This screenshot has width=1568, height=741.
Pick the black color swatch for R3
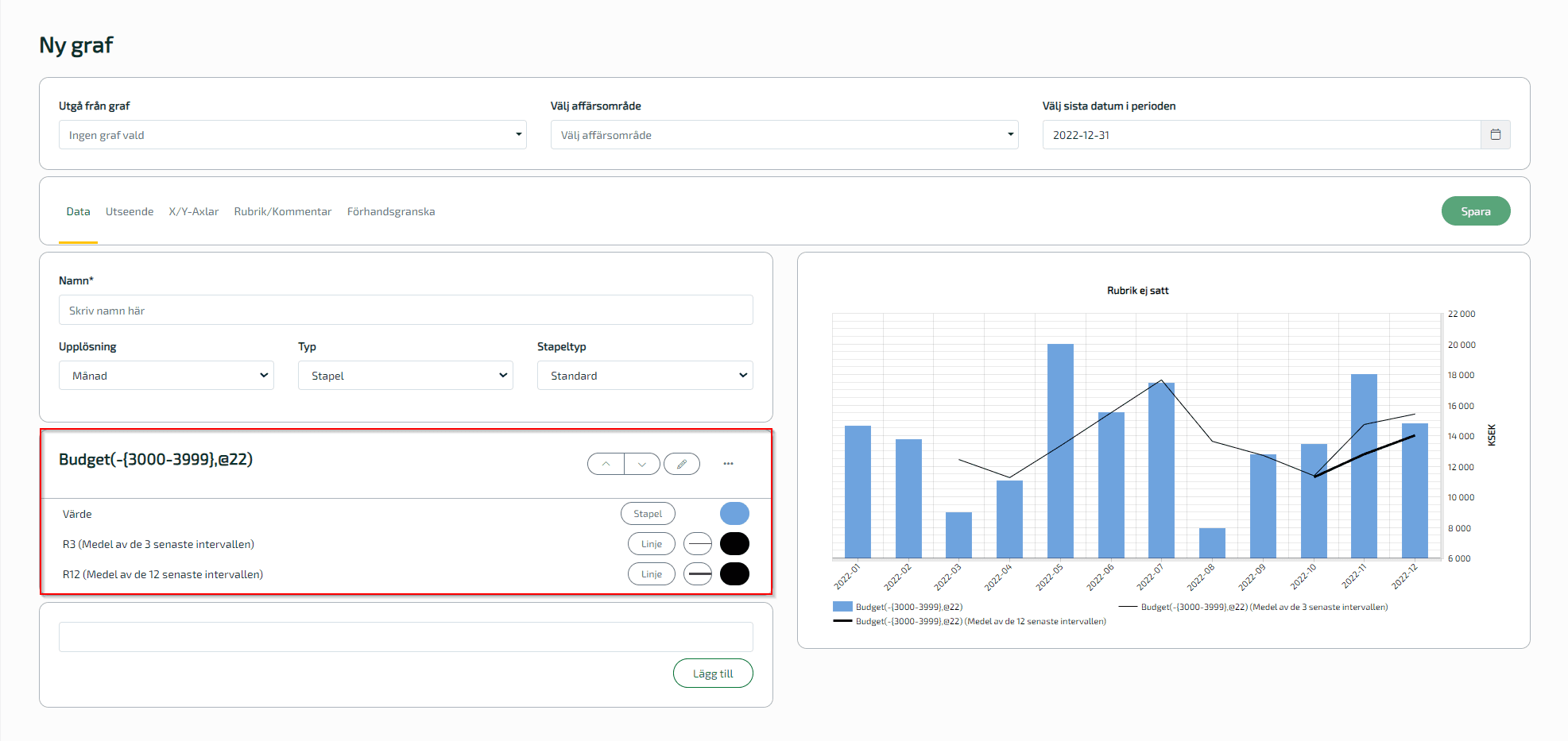[734, 544]
